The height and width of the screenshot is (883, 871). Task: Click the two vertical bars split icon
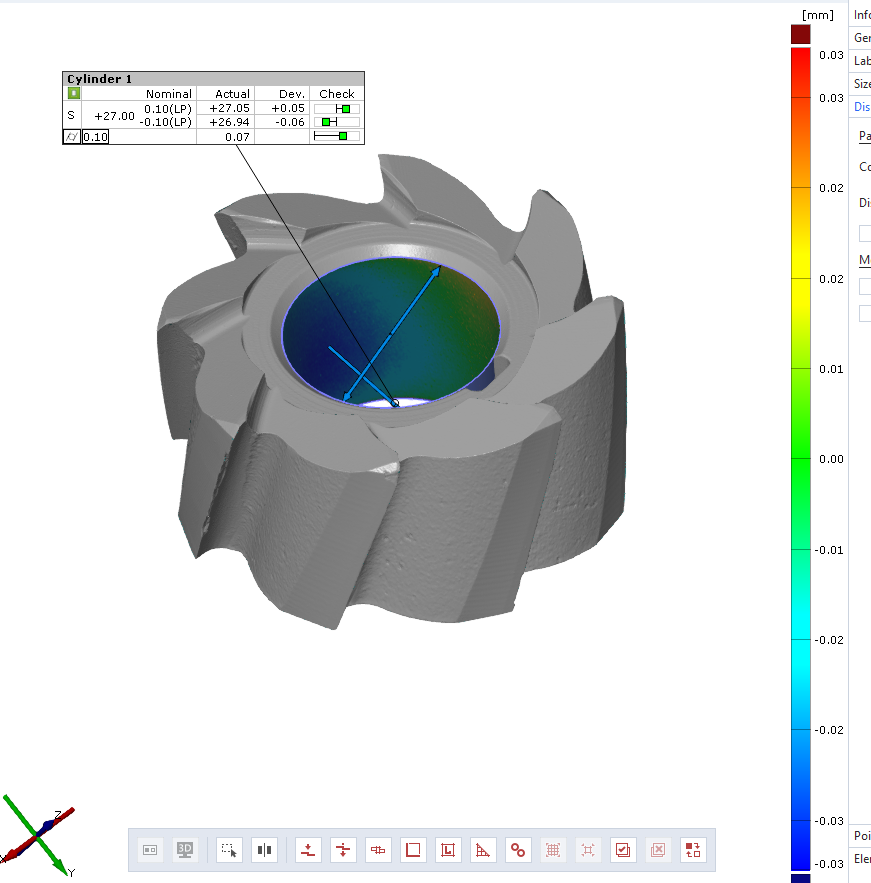[264, 850]
